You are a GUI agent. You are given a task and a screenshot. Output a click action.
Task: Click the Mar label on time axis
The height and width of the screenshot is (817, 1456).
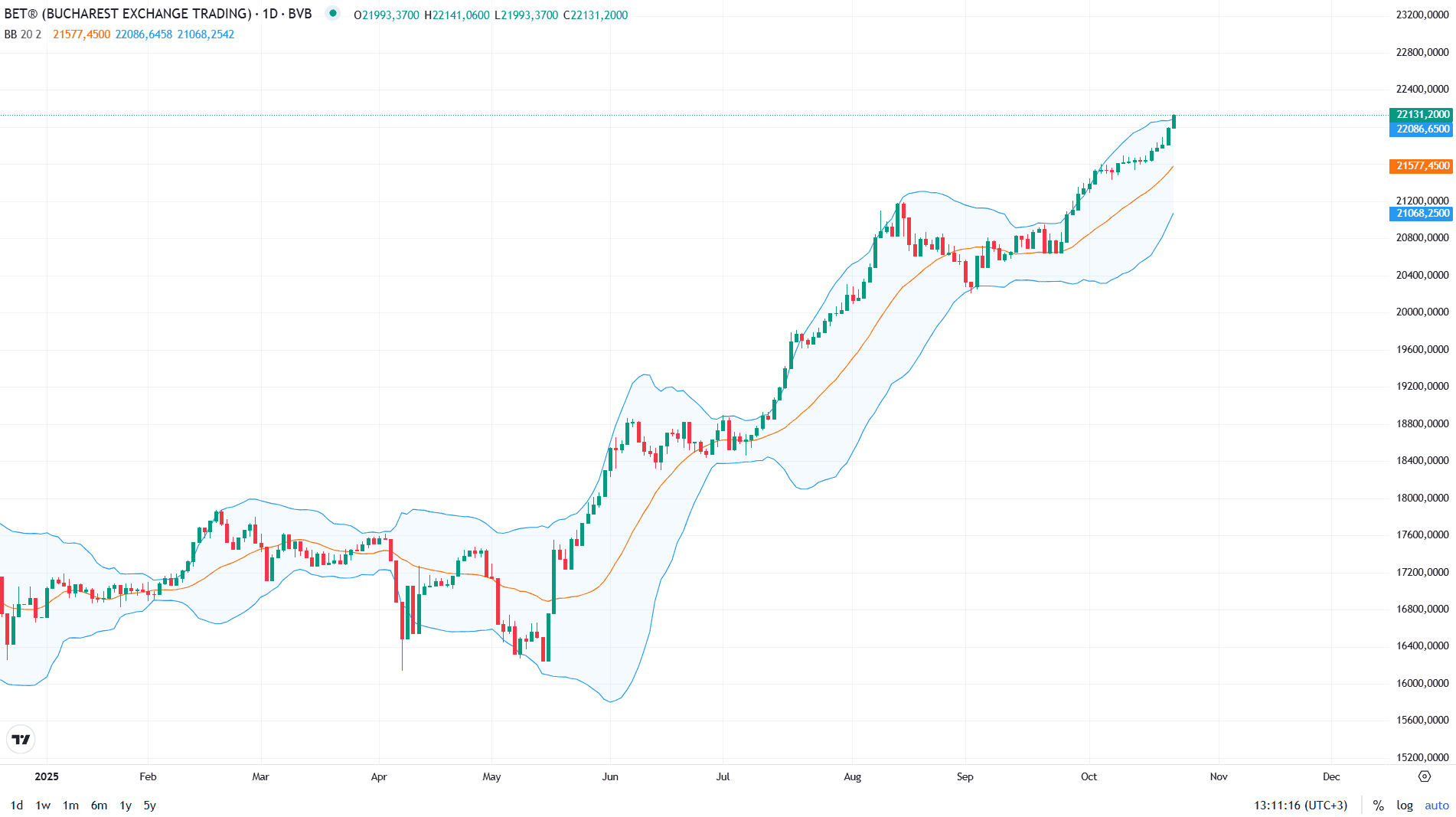point(260,776)
